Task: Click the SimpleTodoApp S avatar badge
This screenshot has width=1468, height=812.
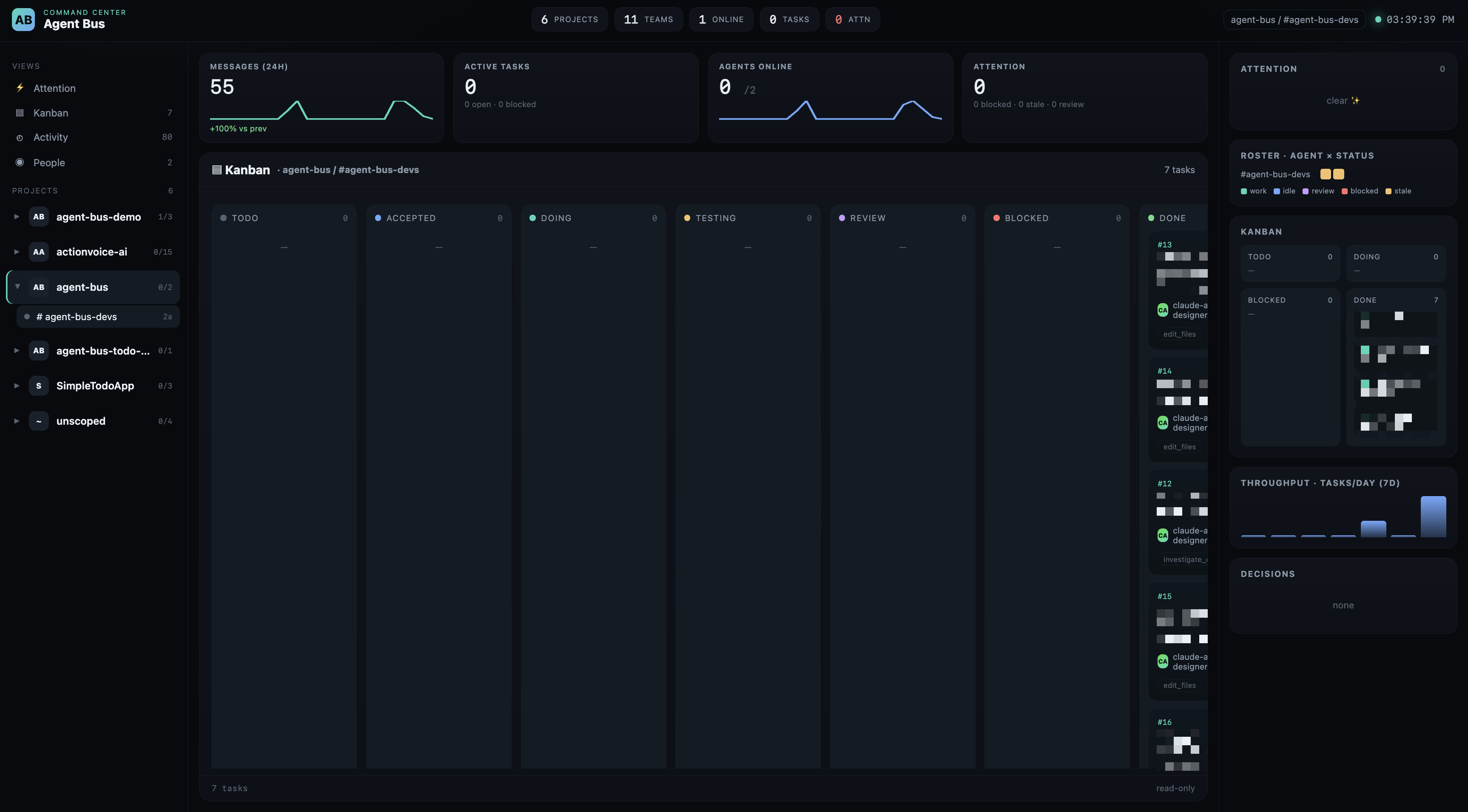Action: pyautogui.click(x=39, y=386)
